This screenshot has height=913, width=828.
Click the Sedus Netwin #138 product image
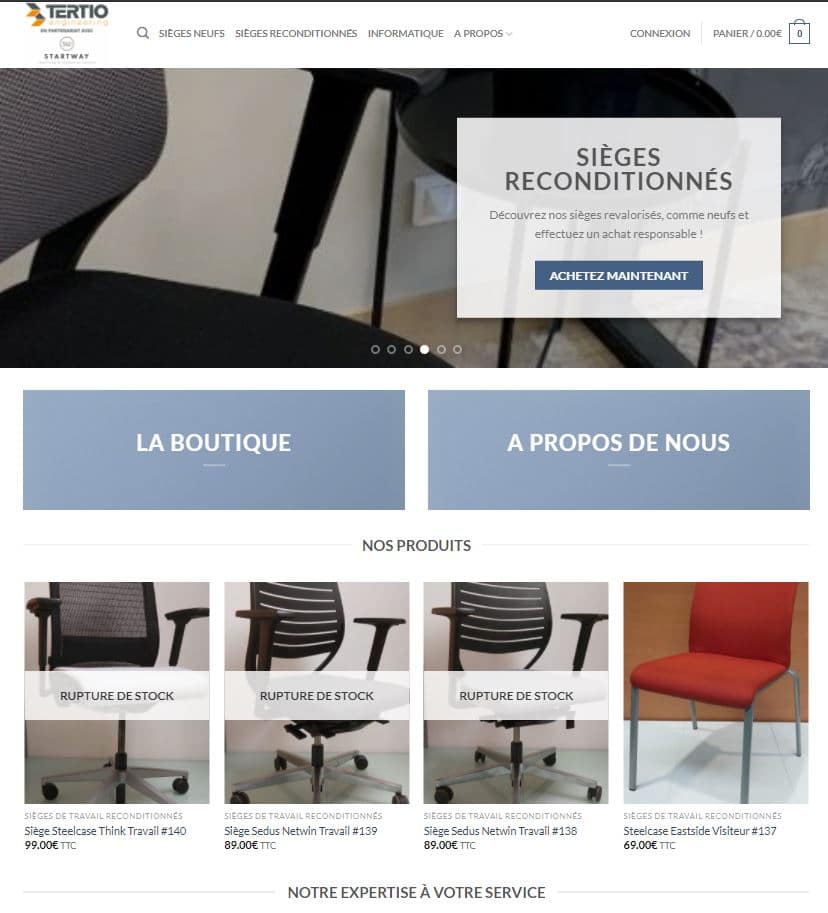[x=516, y=693]
